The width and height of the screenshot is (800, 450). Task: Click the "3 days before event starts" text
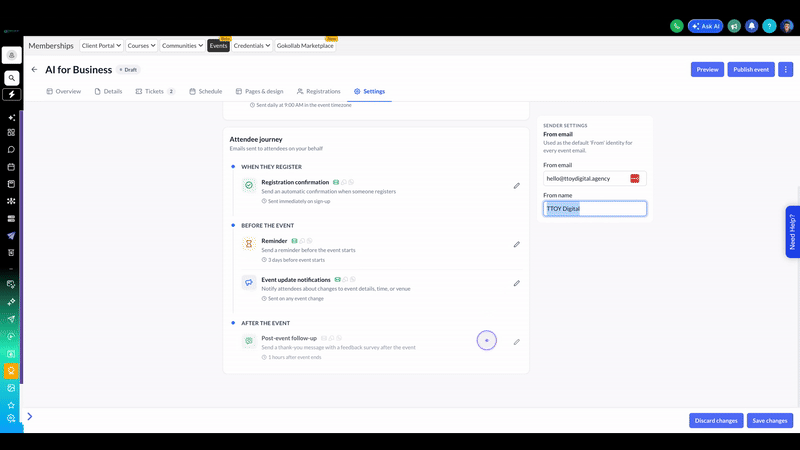click(296, 260)
